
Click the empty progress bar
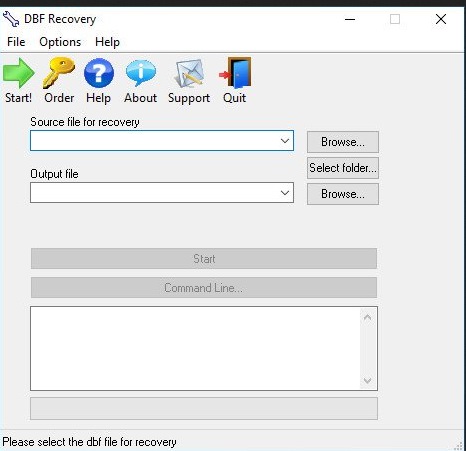coord(204,408)
